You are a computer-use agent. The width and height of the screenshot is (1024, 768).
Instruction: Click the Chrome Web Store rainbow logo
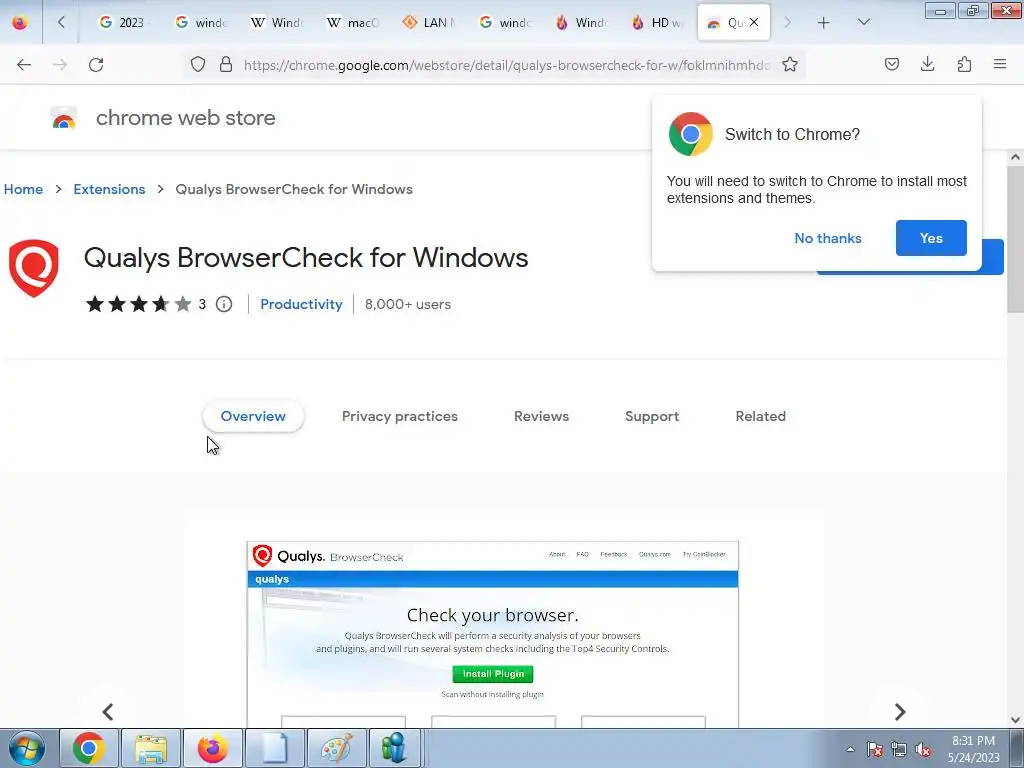click(63, 118)
